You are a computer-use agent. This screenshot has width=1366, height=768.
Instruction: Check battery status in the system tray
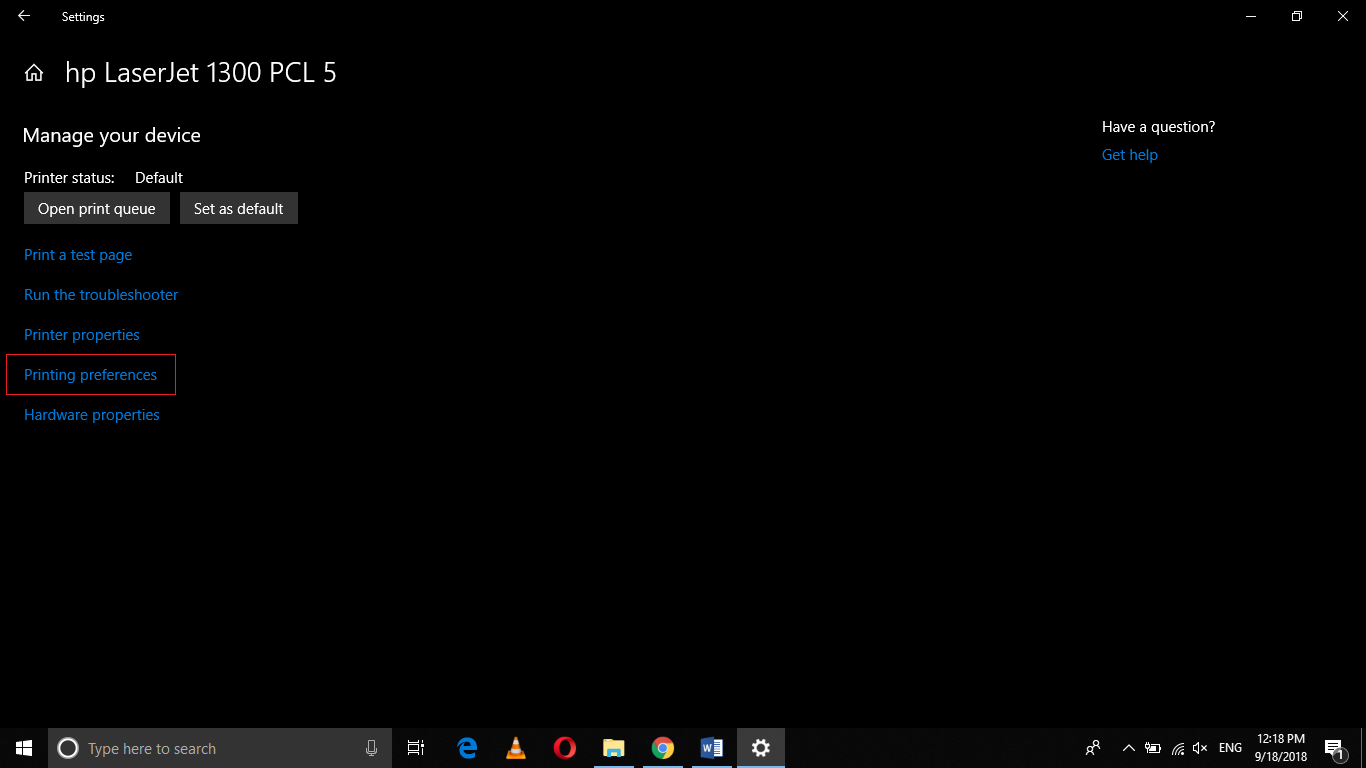(x=1152, y=747)
